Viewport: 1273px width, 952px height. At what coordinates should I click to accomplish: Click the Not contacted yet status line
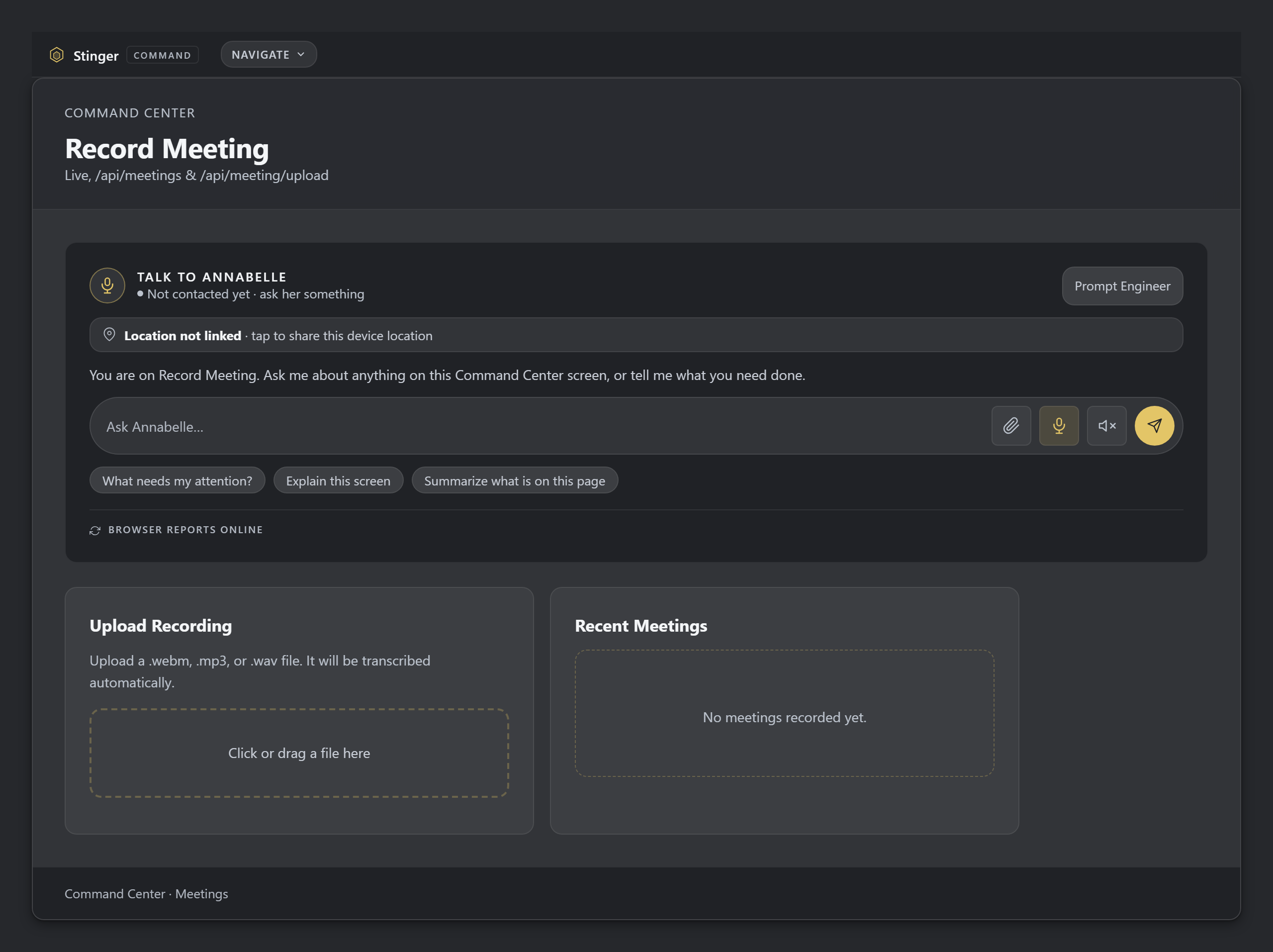pos(250,294)
